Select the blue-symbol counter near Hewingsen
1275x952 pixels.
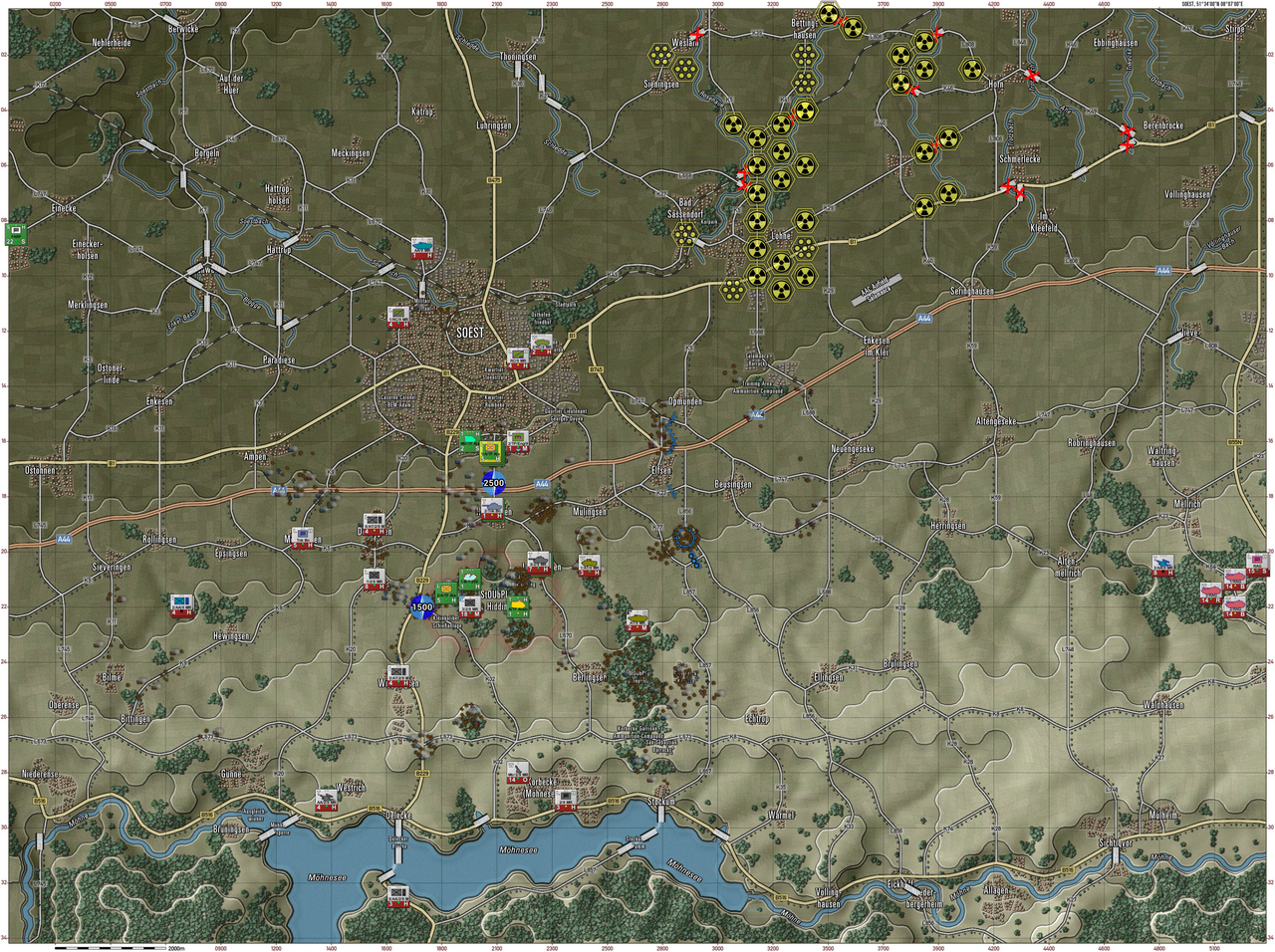(x=180, y=605)
